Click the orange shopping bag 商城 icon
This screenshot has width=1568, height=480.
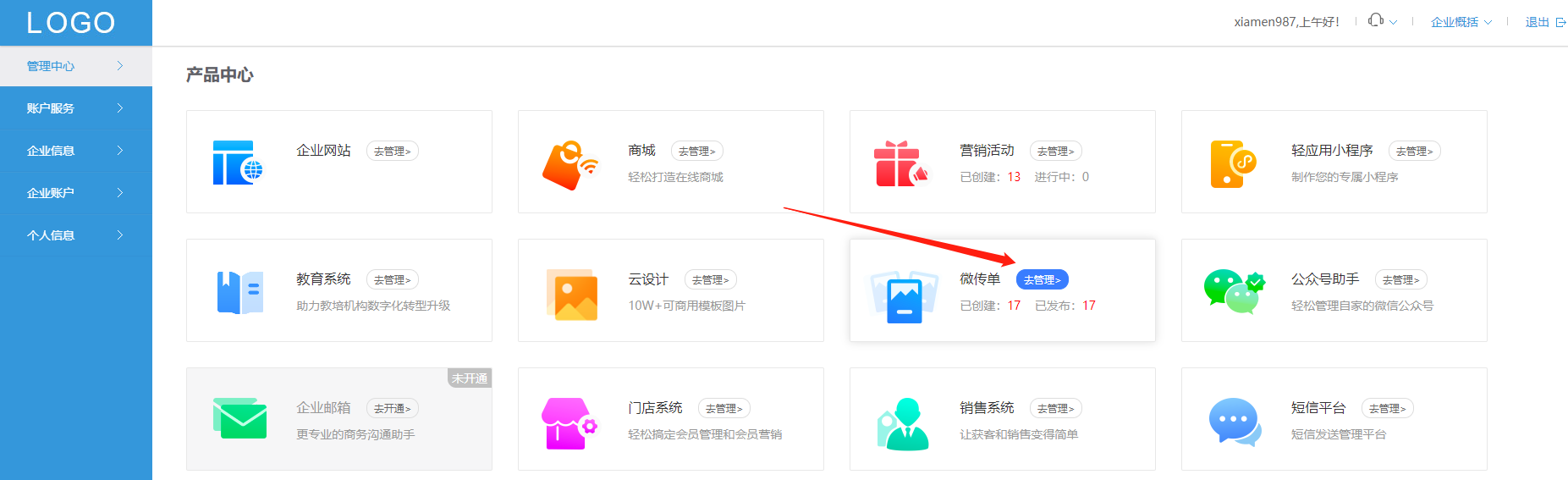click(569, 164)
